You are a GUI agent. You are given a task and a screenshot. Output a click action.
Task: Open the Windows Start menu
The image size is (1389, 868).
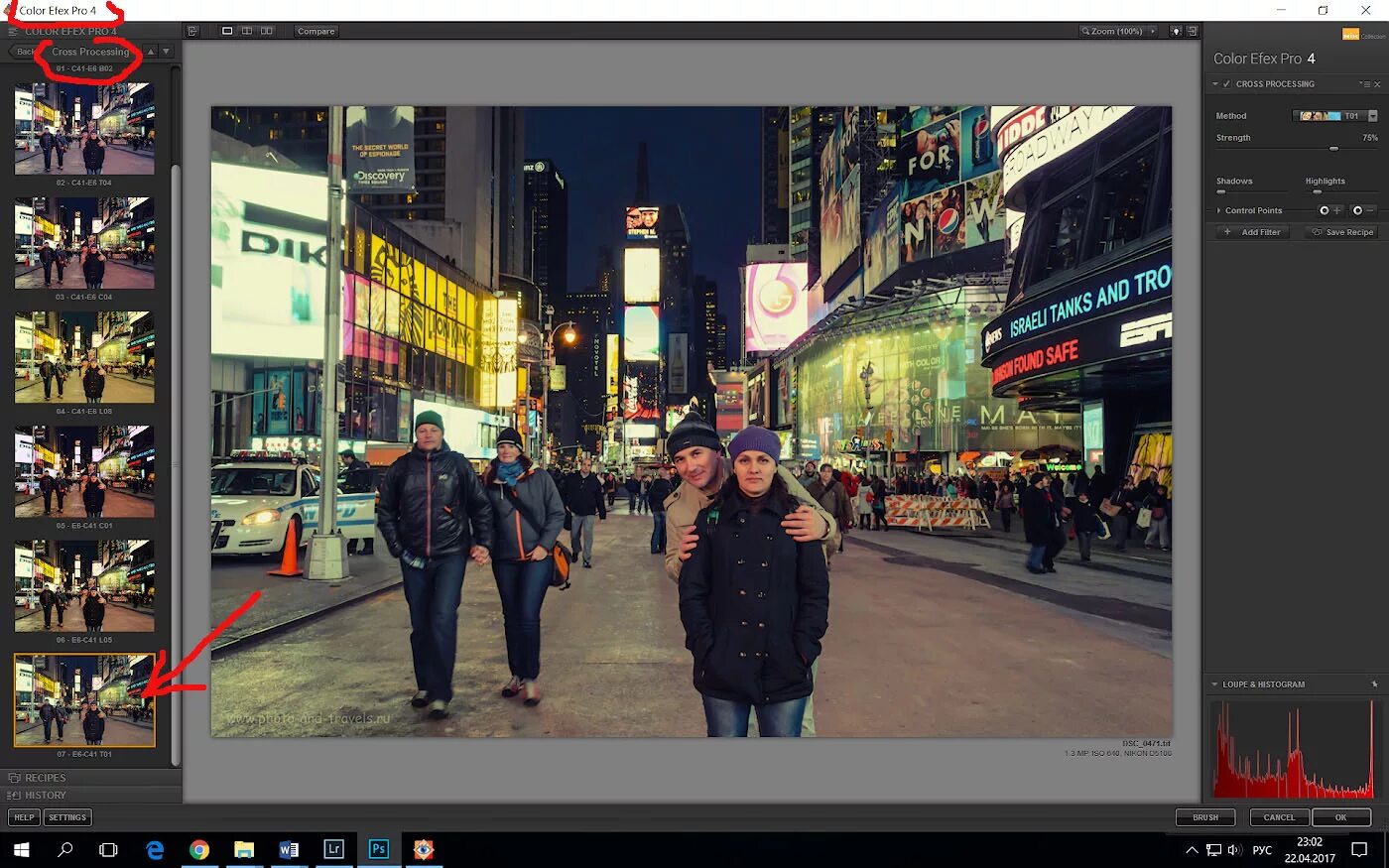(21, 849)
